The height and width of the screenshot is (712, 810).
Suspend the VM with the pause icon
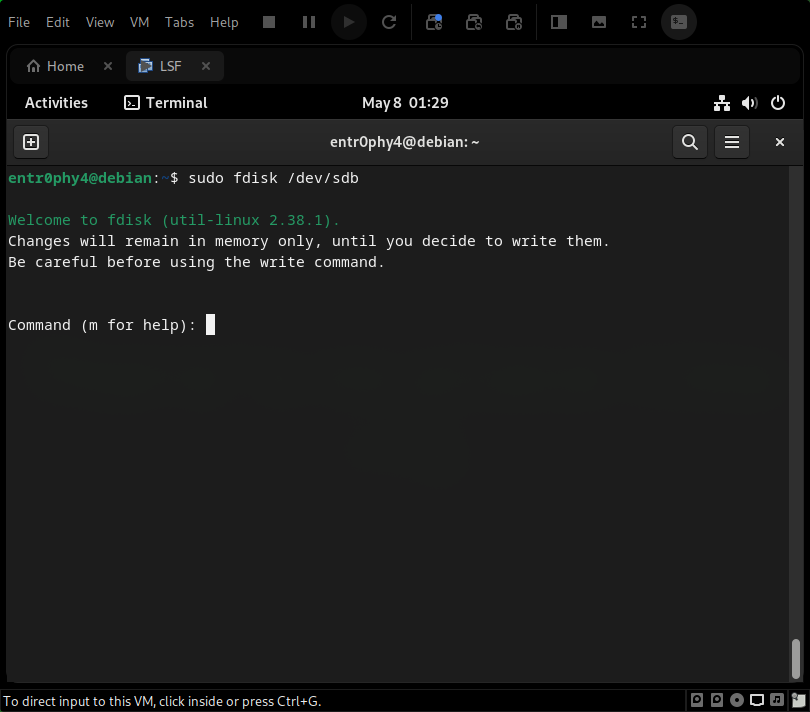tap(308, 21)
